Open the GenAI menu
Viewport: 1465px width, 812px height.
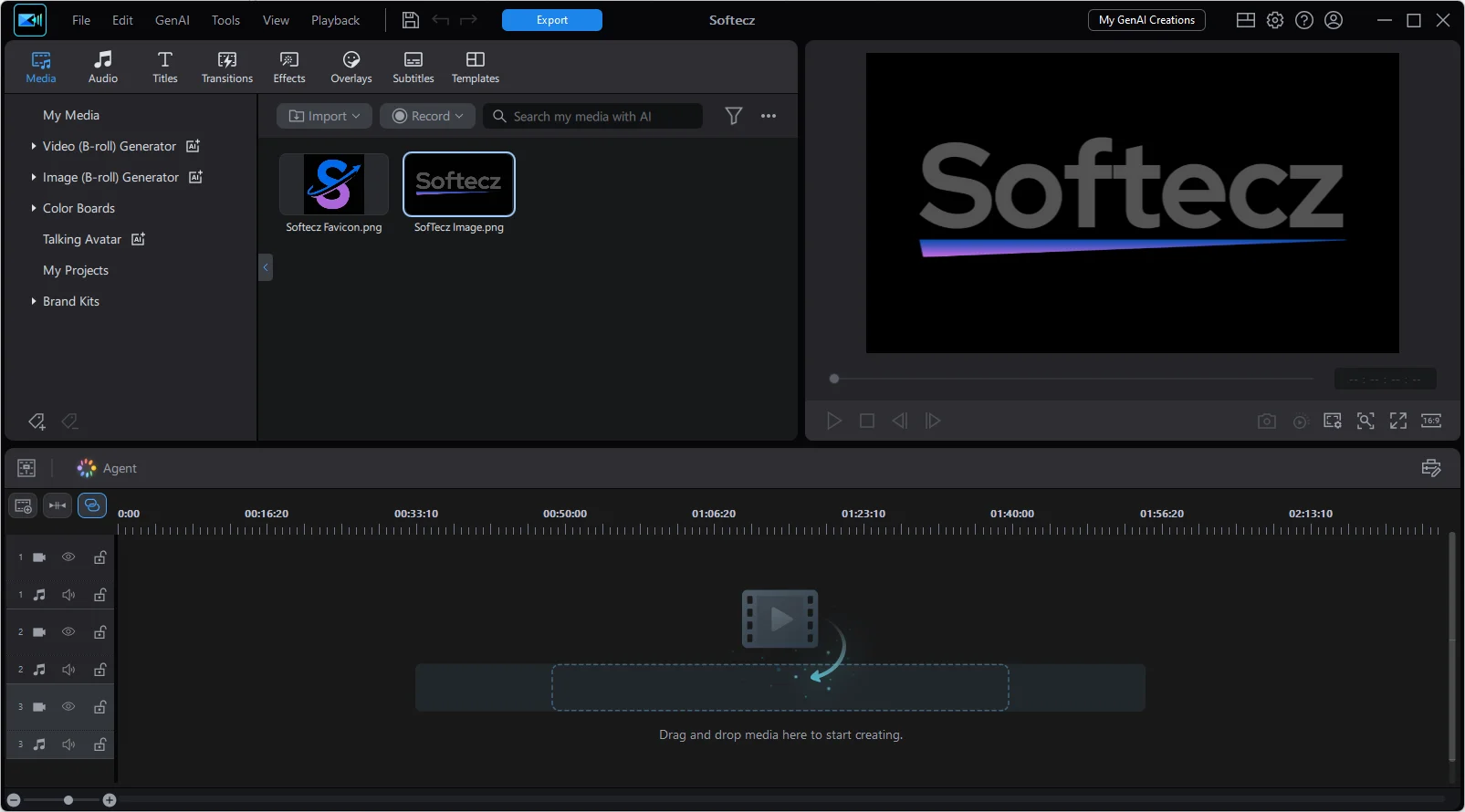pos(173,20)
